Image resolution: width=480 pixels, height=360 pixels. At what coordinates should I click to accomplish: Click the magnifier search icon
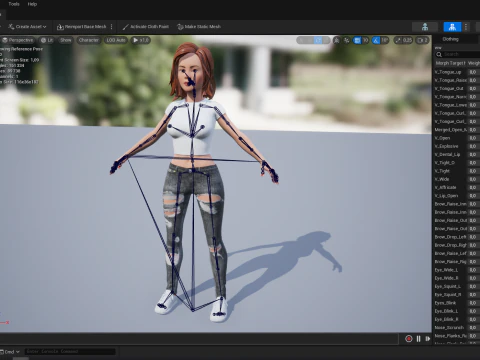click(x=439, y=54)
